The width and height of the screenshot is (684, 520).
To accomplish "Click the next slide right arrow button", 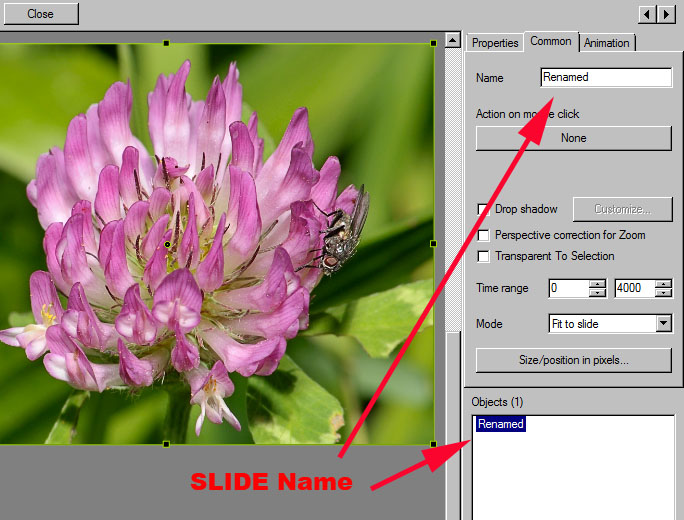I will [664, 14].
